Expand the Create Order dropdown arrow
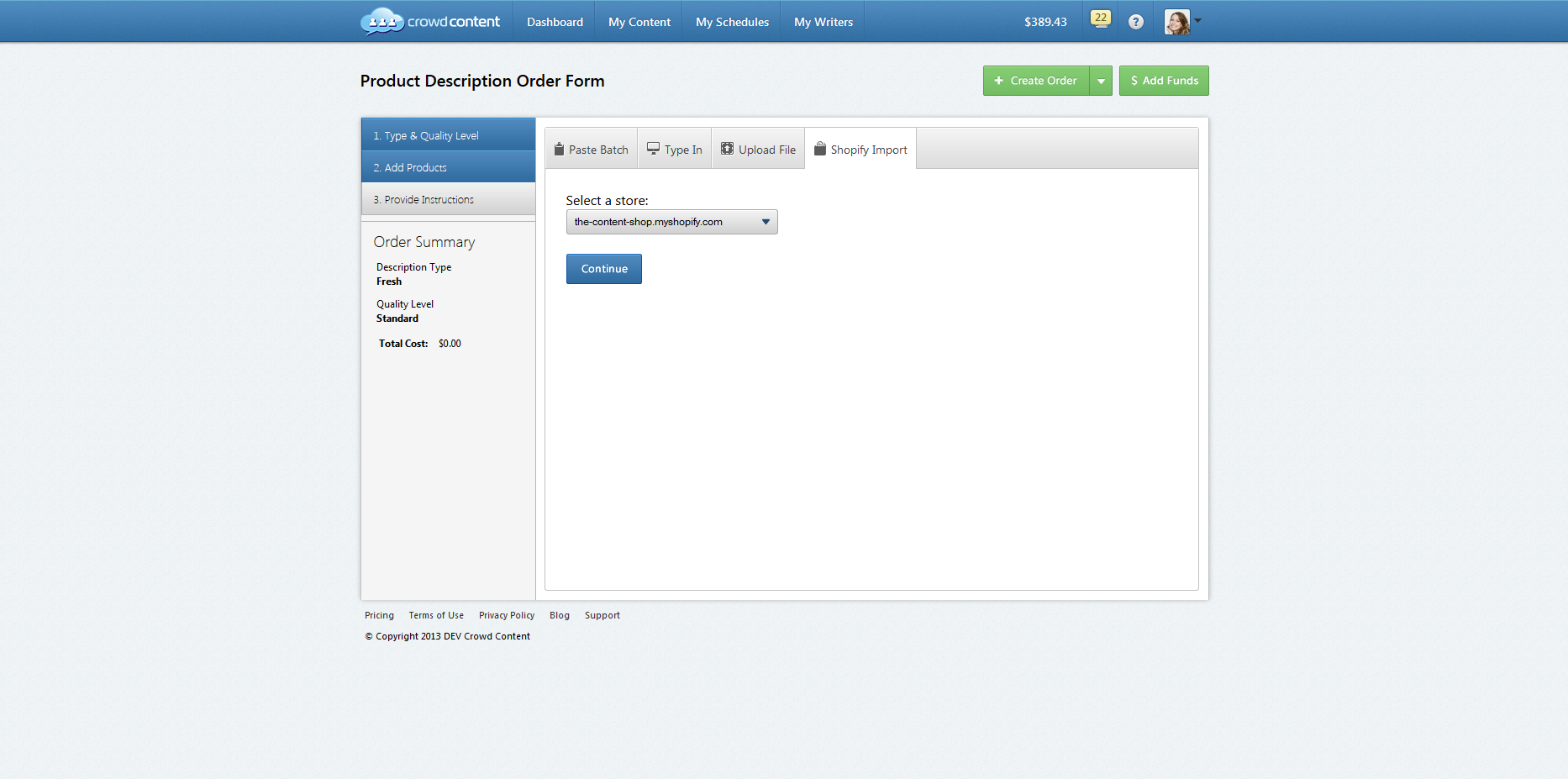 point(1102,81)
